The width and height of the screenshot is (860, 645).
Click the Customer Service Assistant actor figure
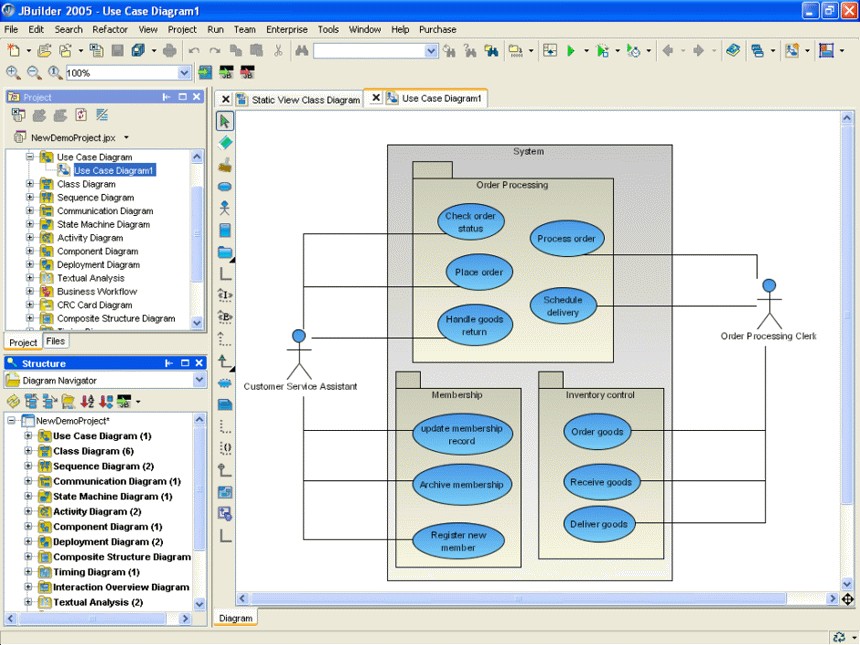299,354
